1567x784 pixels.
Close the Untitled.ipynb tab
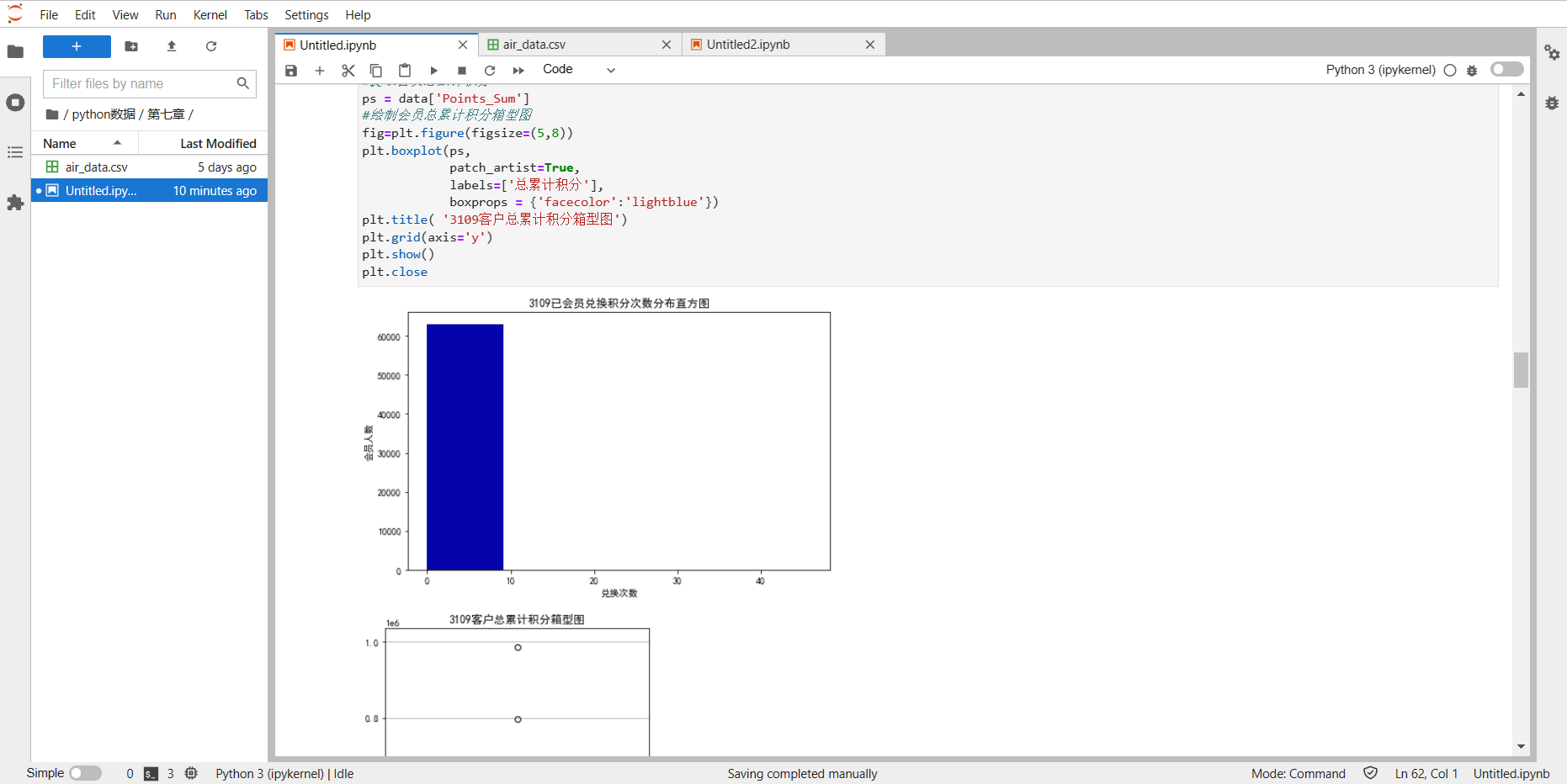pos(463,45)
